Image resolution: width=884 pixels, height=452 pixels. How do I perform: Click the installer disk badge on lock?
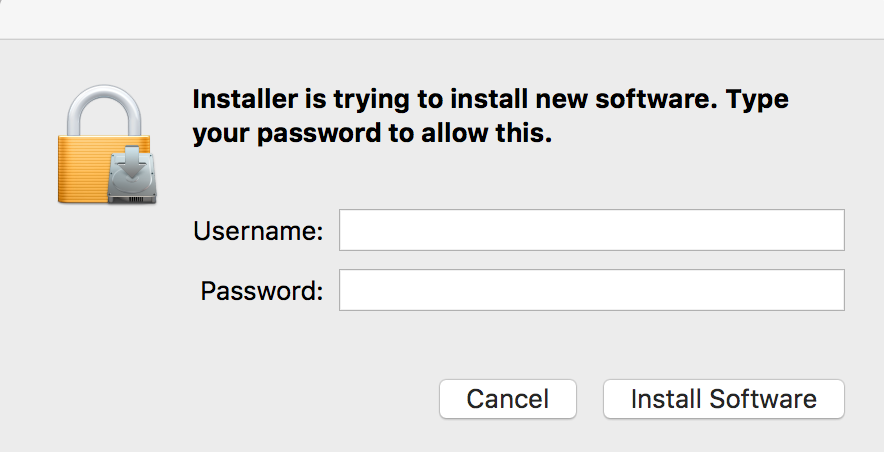(132, 175)
